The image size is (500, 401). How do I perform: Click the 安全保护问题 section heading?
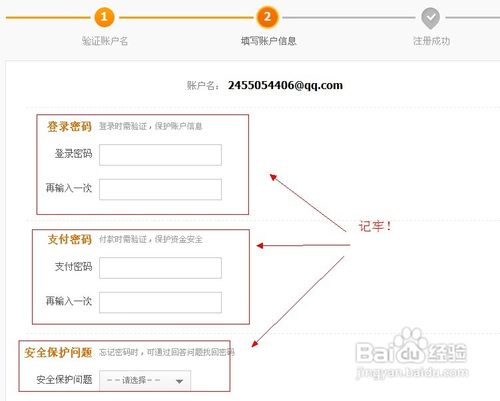58,352
